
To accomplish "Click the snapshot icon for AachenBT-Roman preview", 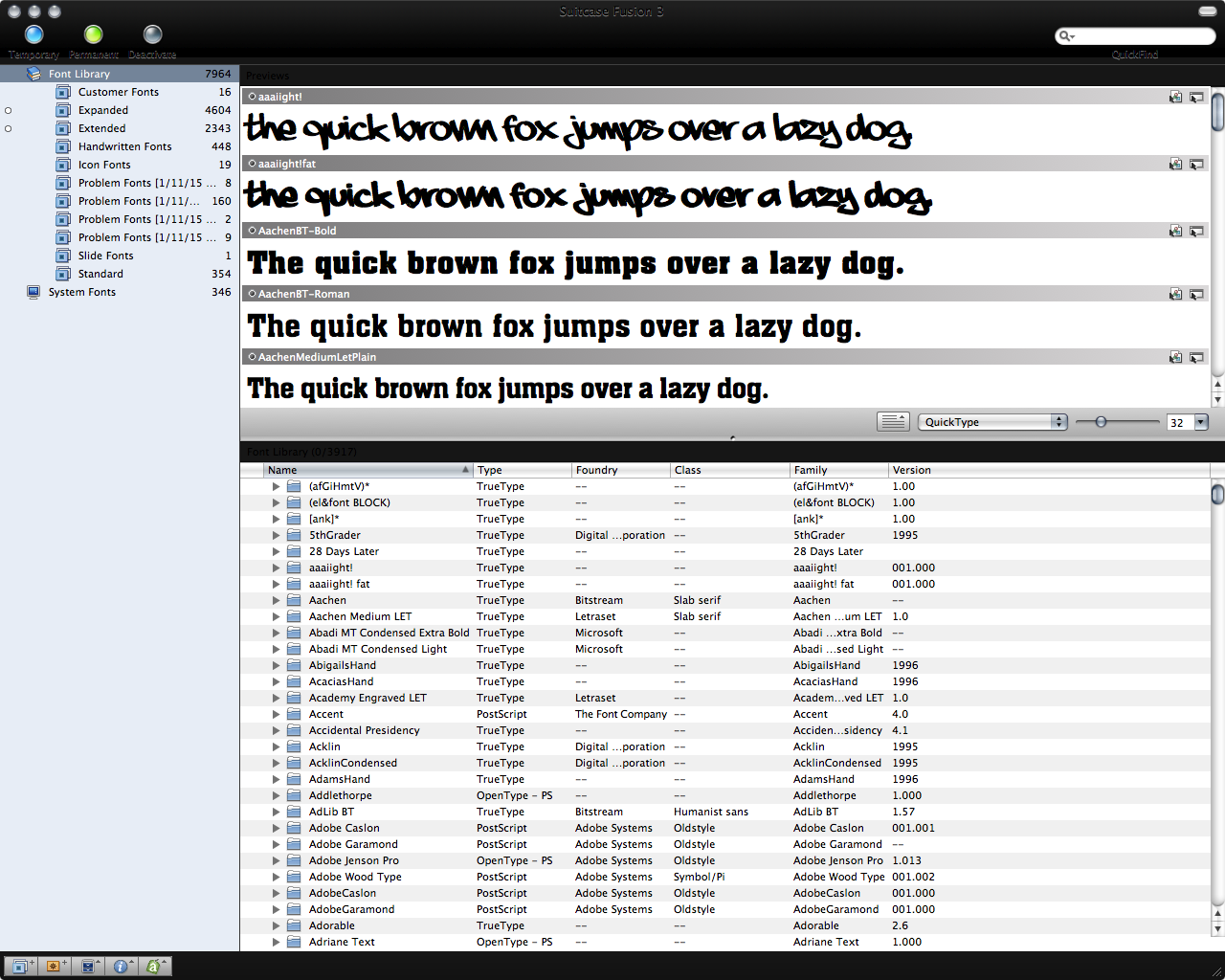I will tap(1175, 294).
